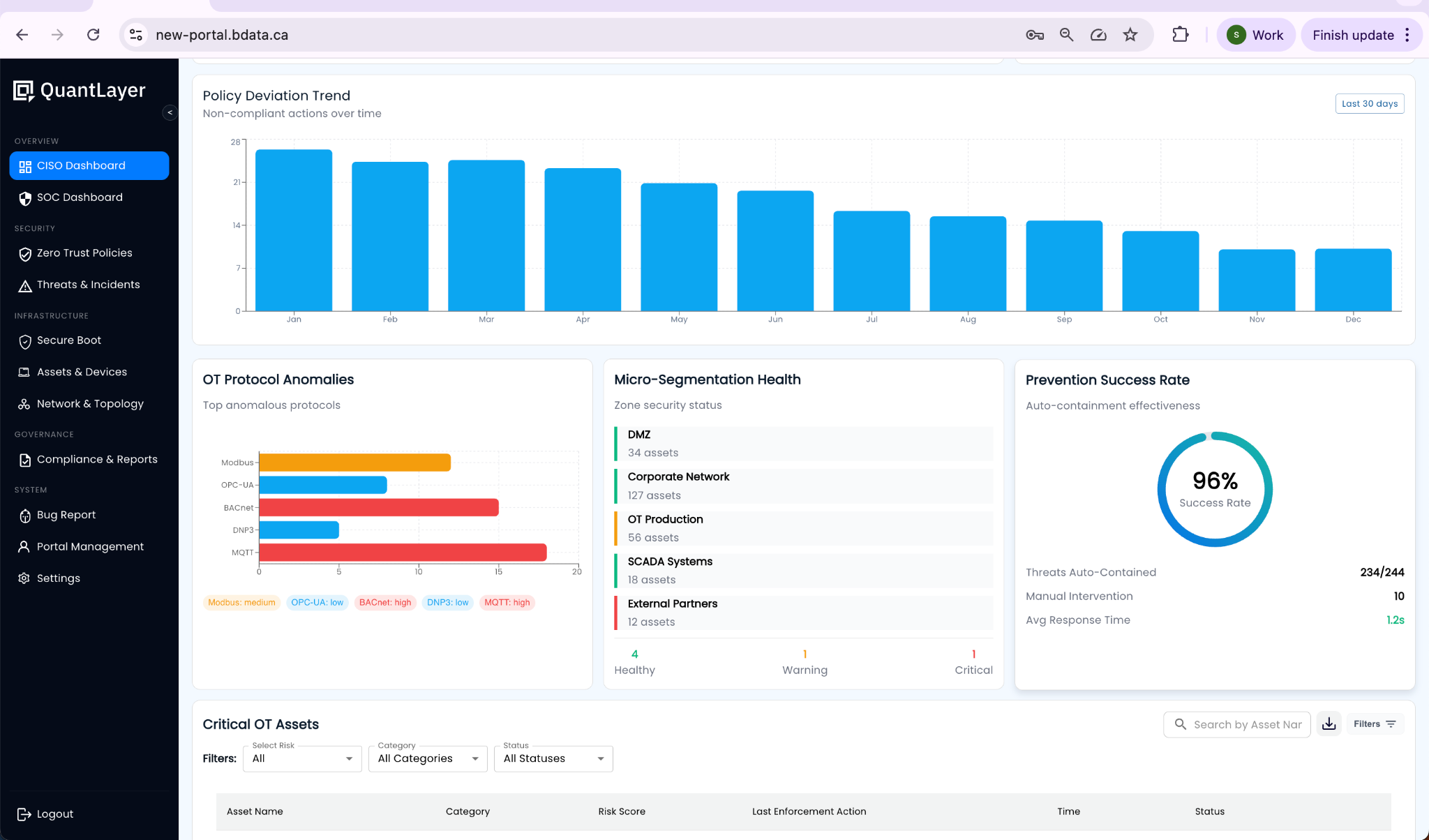Open SOC Dashboard from sidebar

point(80,197)
